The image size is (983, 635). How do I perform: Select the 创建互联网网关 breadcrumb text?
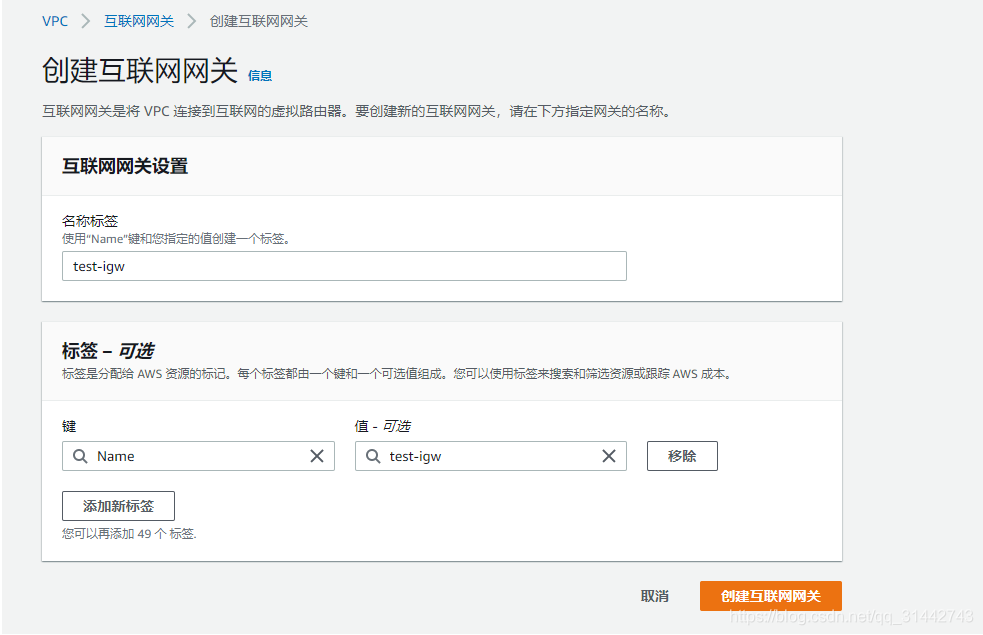click(258, 21)
